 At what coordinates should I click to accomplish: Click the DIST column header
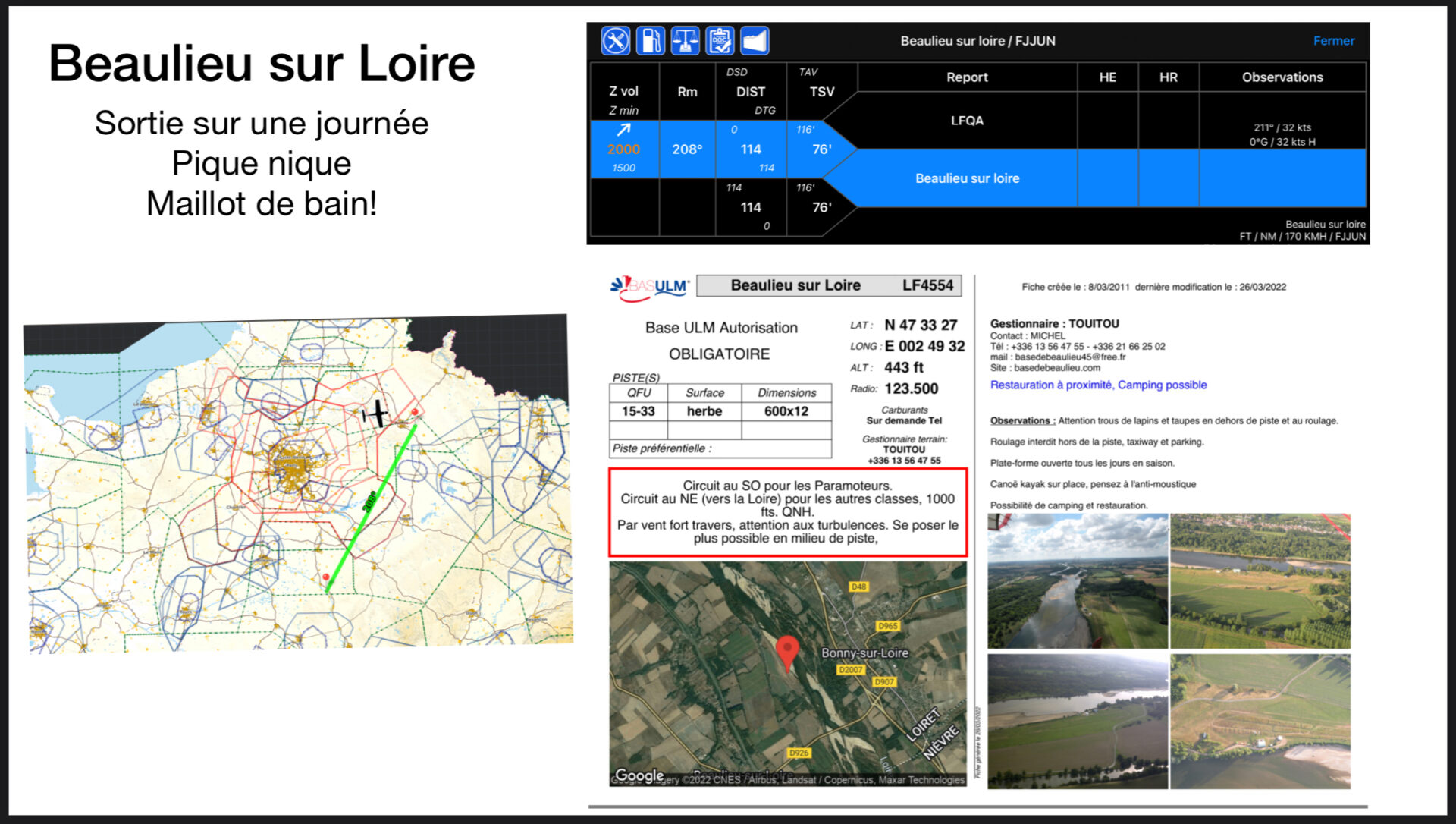pos(751,92)
